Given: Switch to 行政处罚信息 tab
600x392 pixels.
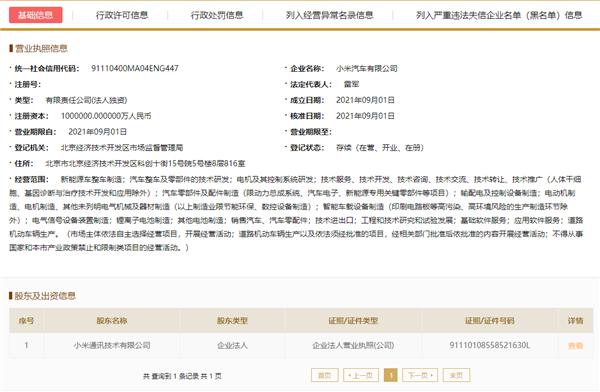Looking at the screenshot, I should (x=217, y=15).
